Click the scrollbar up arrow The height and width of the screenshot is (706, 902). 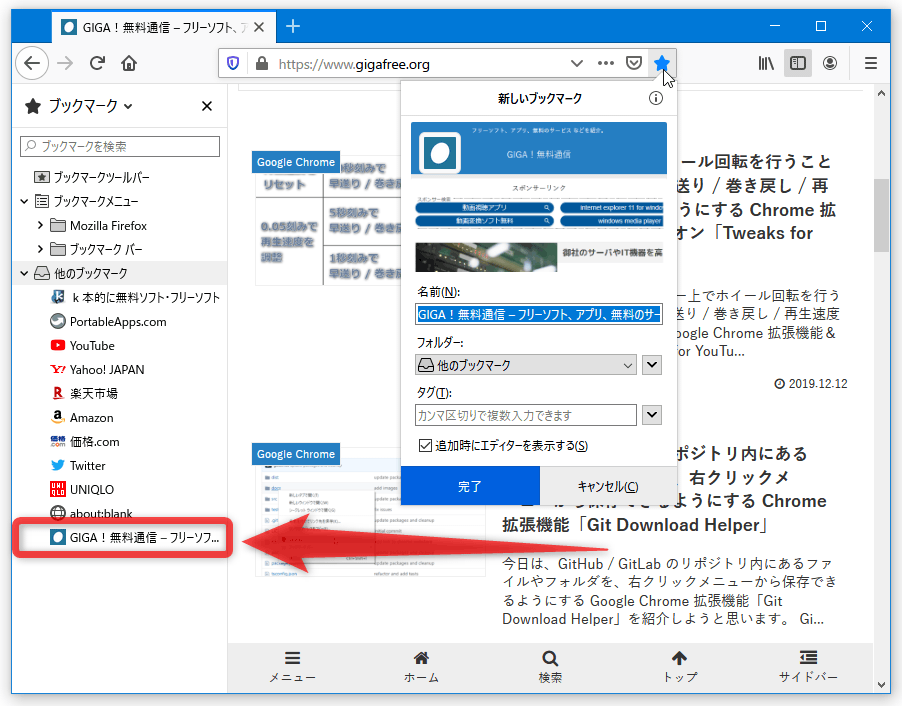[x=881, y=93]
